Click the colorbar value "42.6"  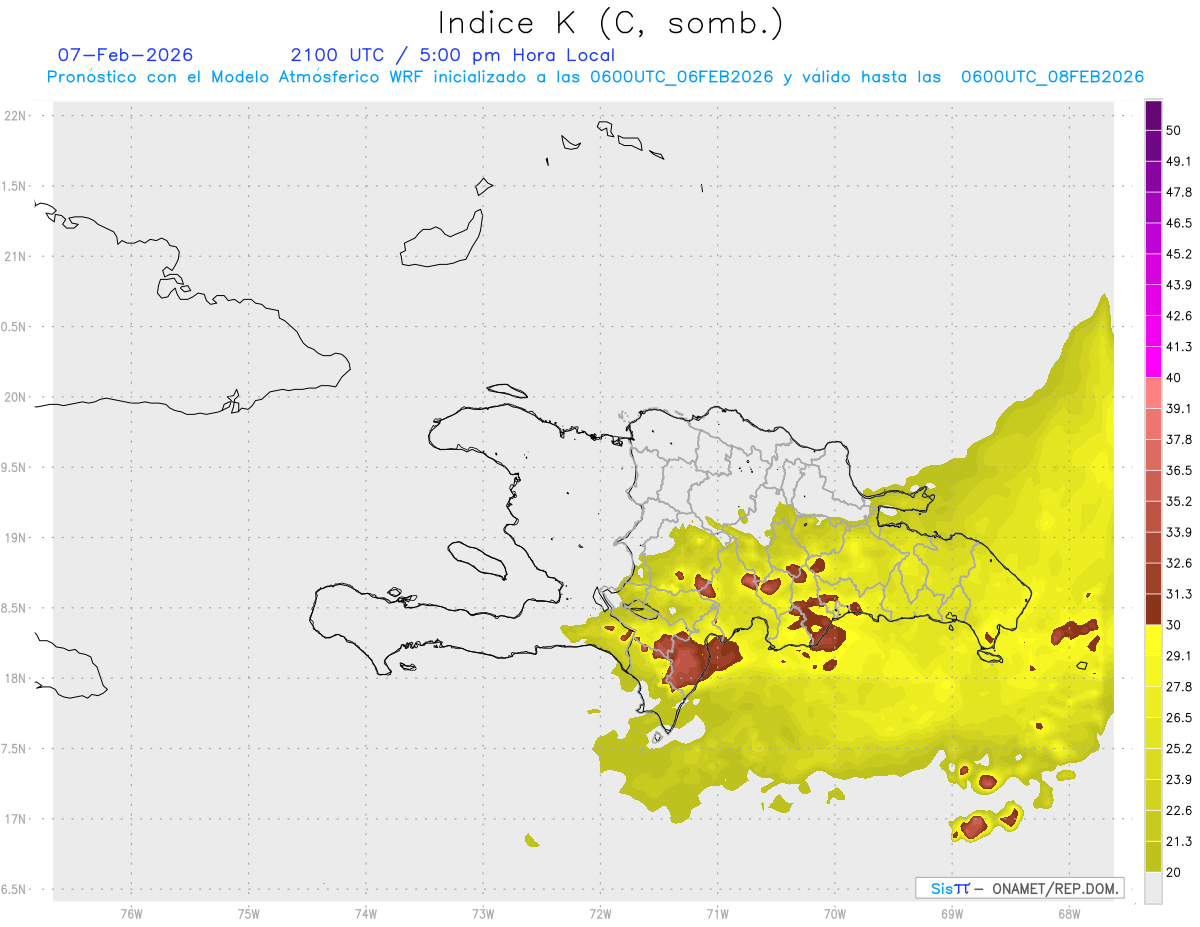click(x=1179, y=316)
